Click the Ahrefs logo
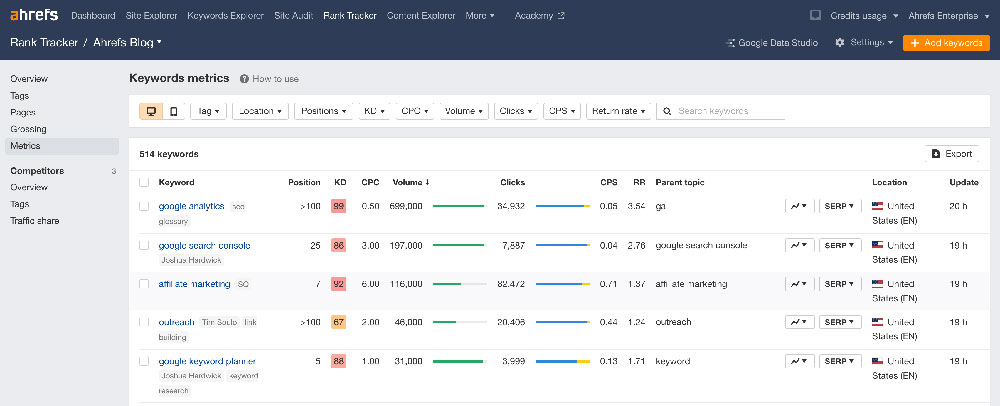Image resolution: width=1000 pixels, height=406 pixels. [34, 15]
